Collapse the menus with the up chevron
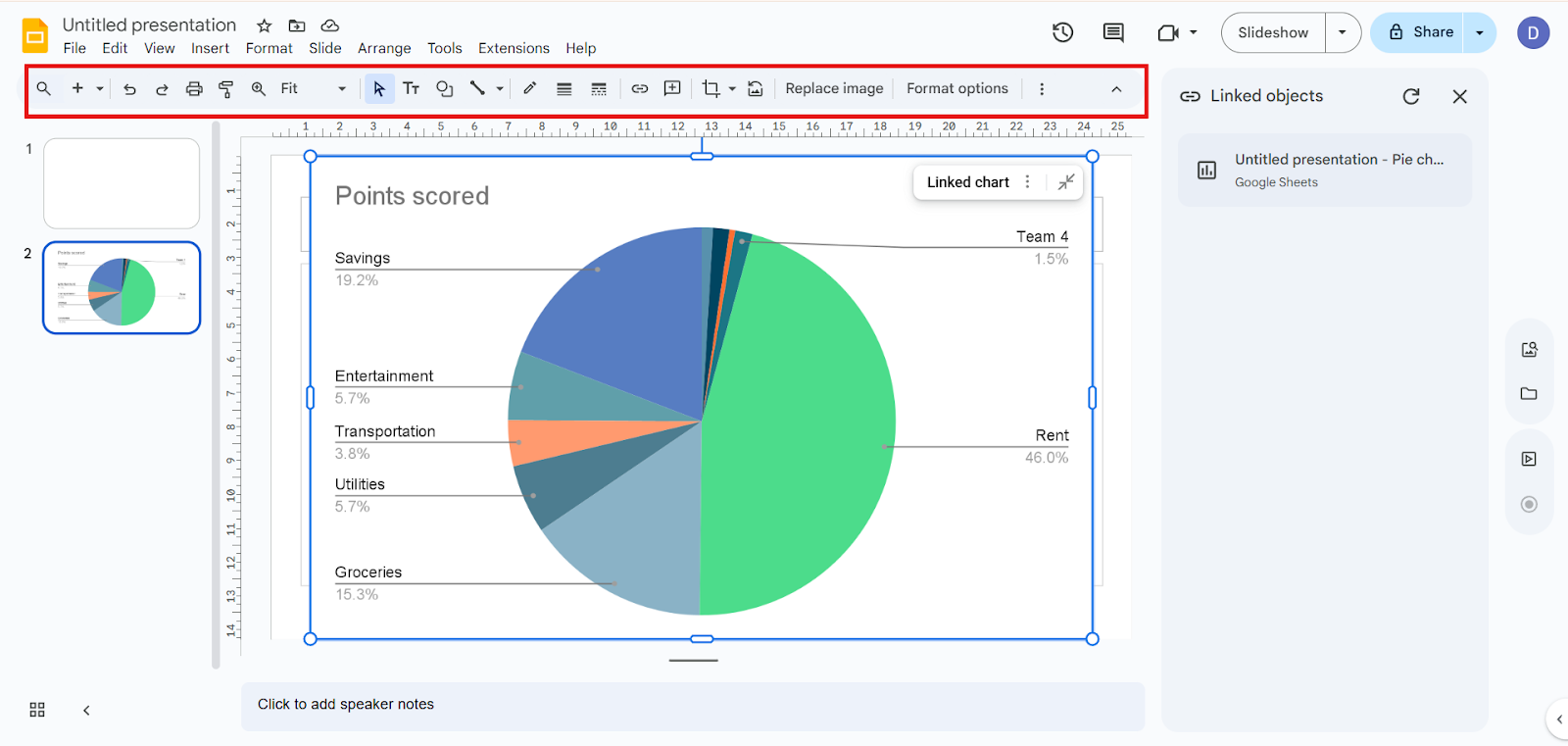1568x746 pixels. pos(1116,89)
